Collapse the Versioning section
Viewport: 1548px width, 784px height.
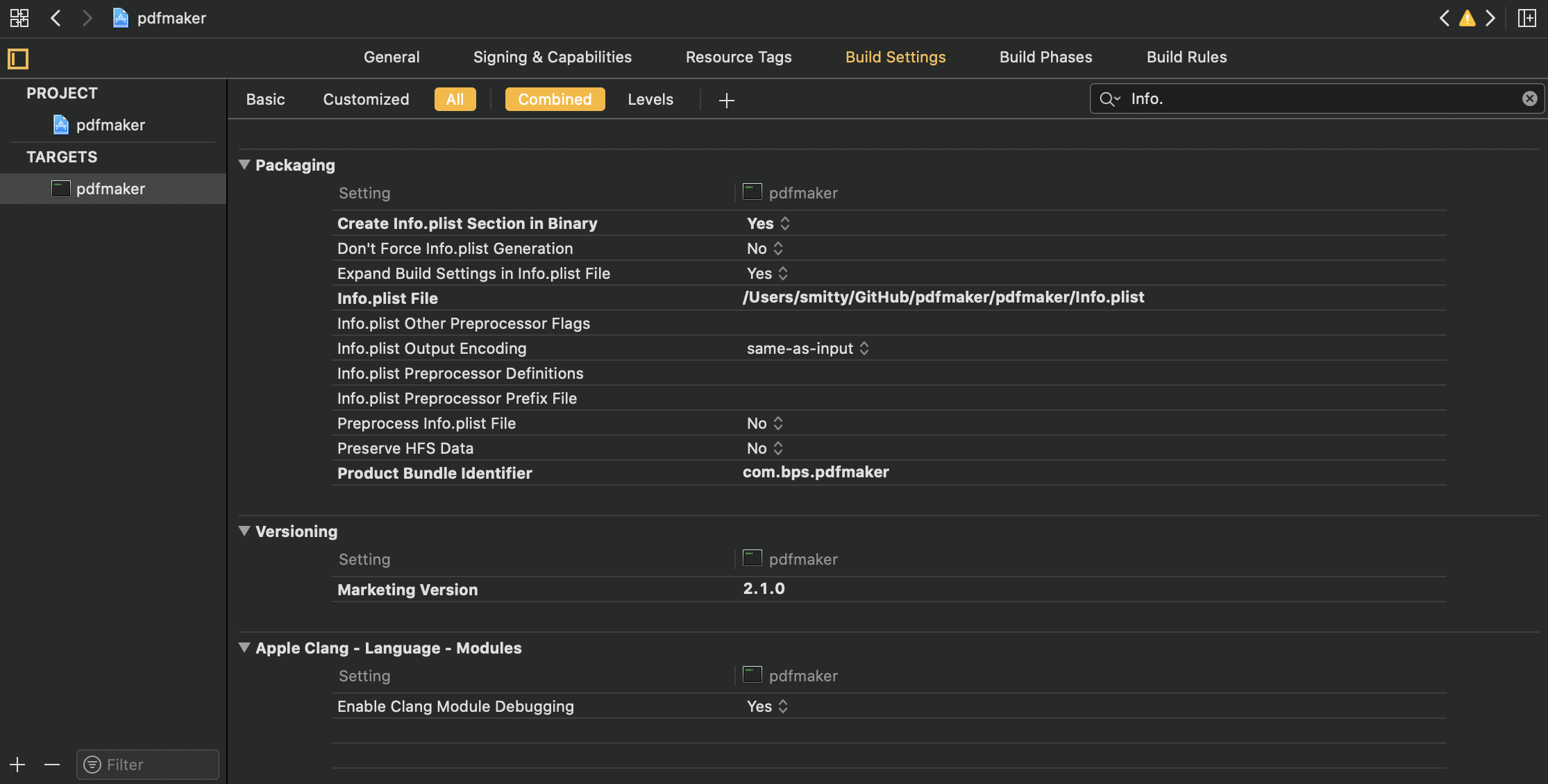point(244,531)
